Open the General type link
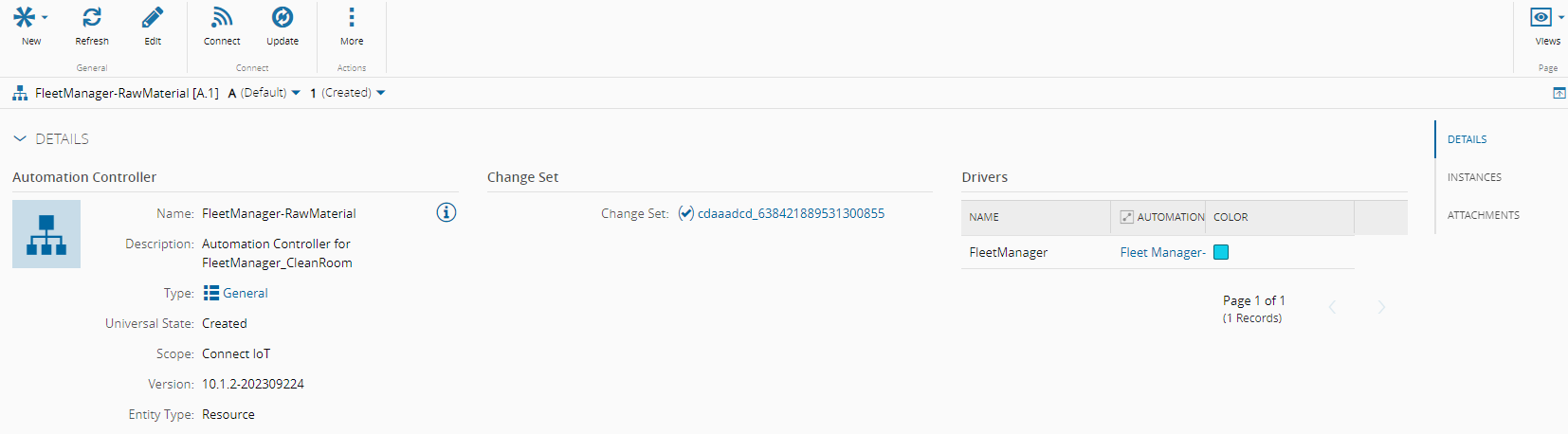The image size is (1568, 434). click(x=245, y=293)
